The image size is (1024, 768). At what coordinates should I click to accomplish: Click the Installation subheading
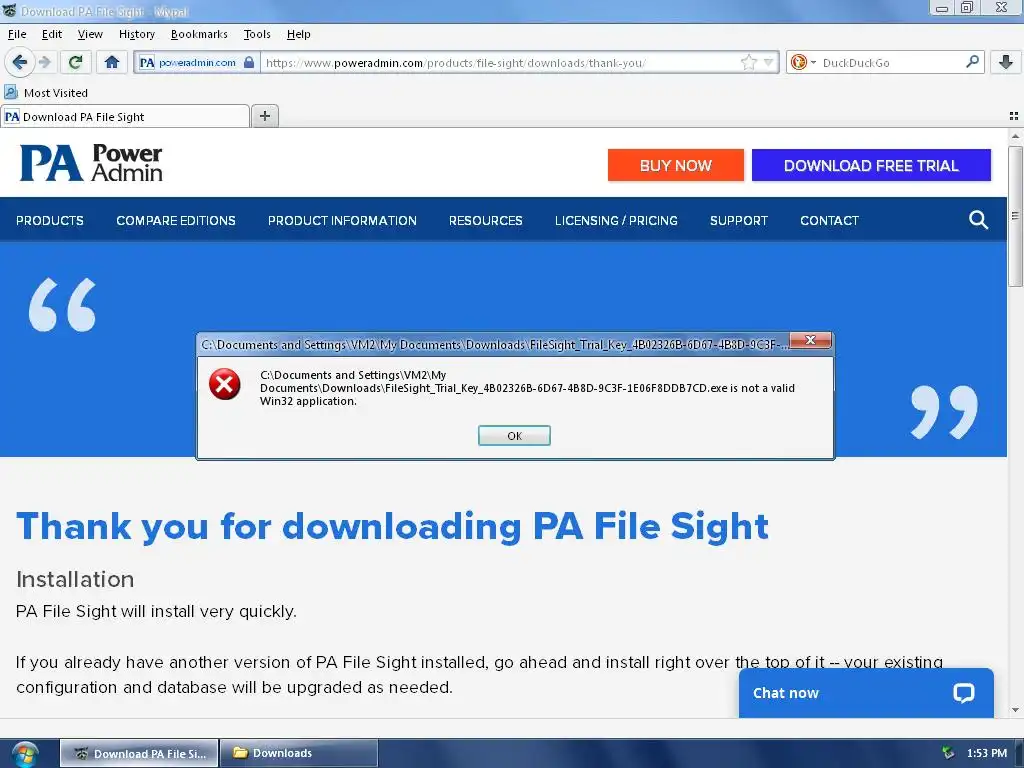pyautogui.click(x=75, y=579)
